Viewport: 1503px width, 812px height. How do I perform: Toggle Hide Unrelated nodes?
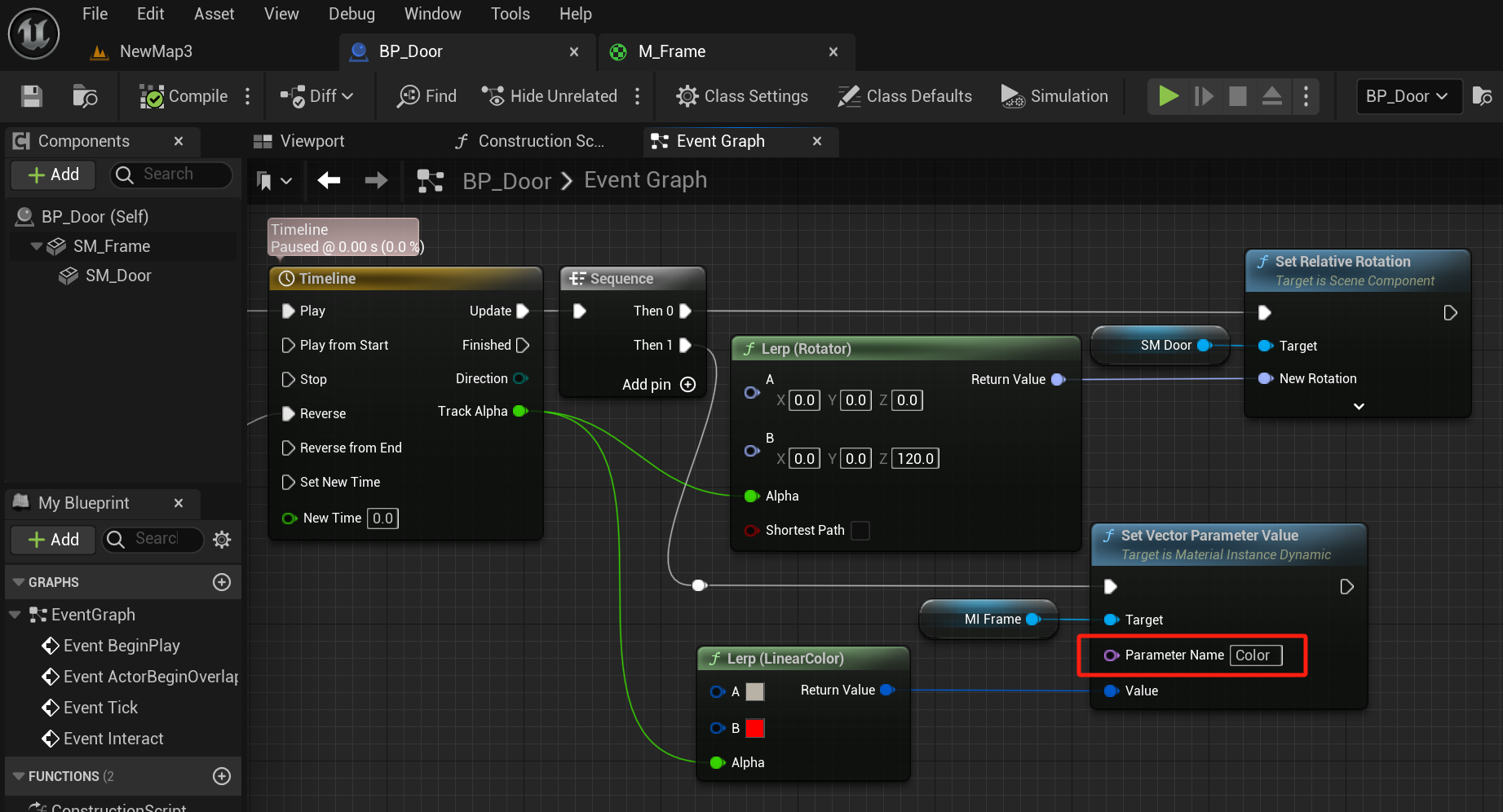tap(550, 96)
